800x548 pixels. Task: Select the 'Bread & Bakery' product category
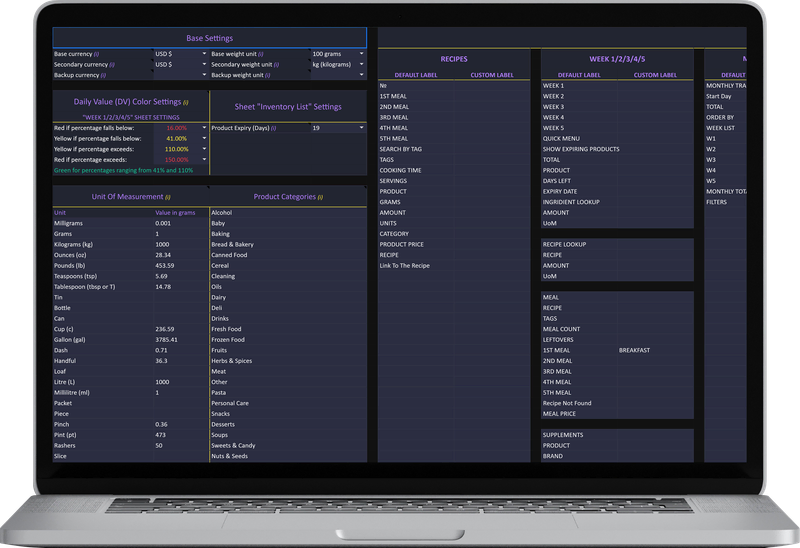[232, 244]
